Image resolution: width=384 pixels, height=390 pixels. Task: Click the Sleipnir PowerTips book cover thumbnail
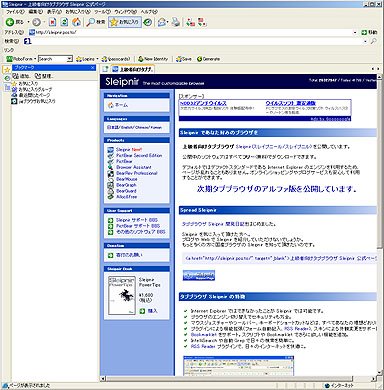122,295
